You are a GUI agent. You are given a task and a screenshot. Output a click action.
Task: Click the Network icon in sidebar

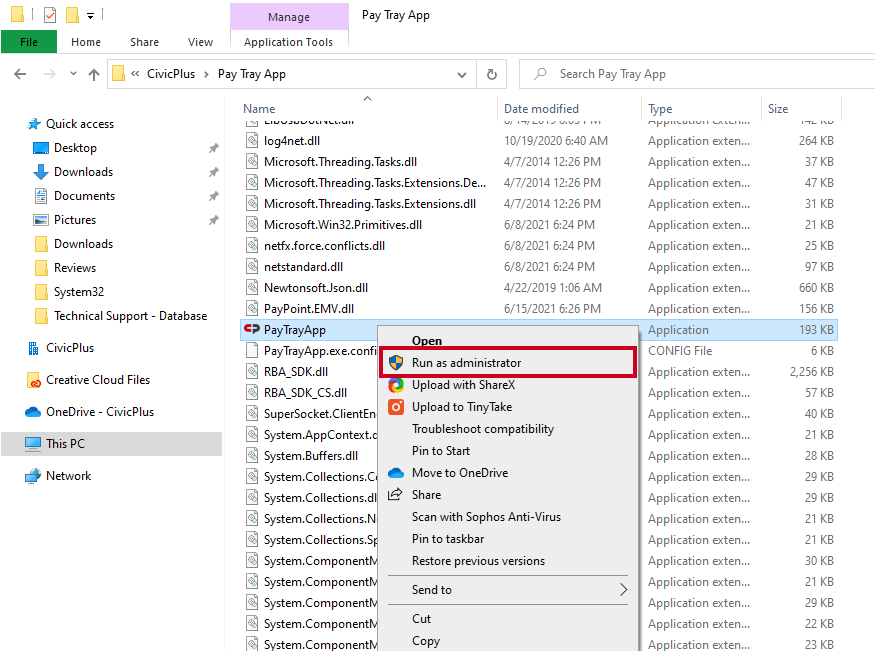click(x=33, y=476)
